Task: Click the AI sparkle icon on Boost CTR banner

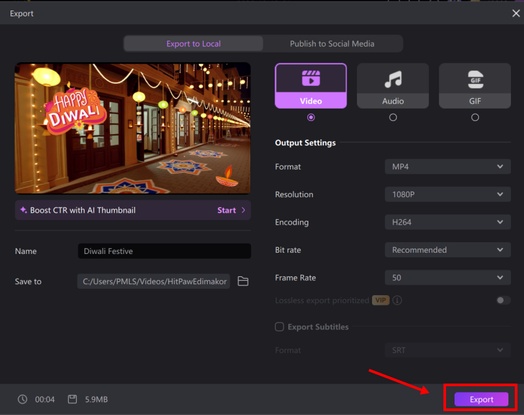Action: [x=23, y=210]
